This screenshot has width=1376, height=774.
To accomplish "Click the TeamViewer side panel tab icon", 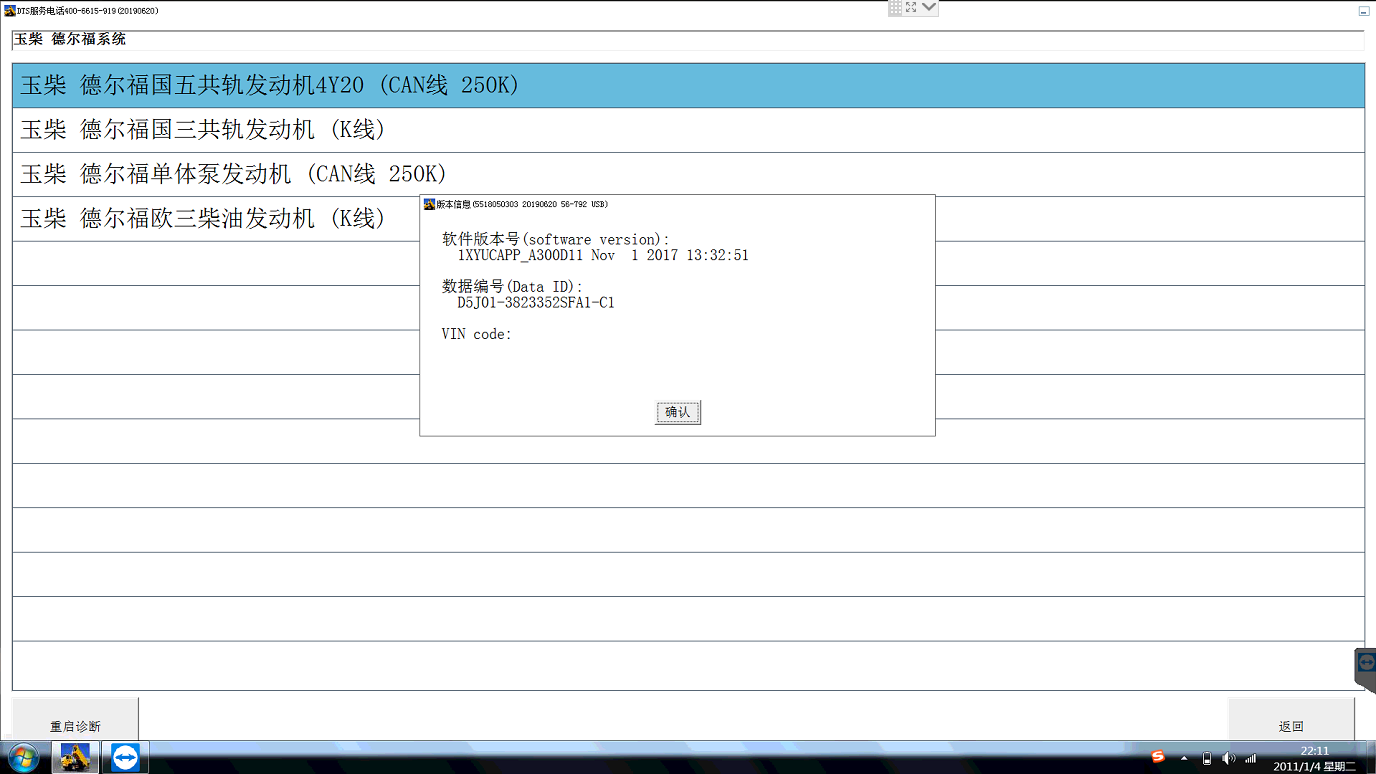I will click(x=1366, y=664).
